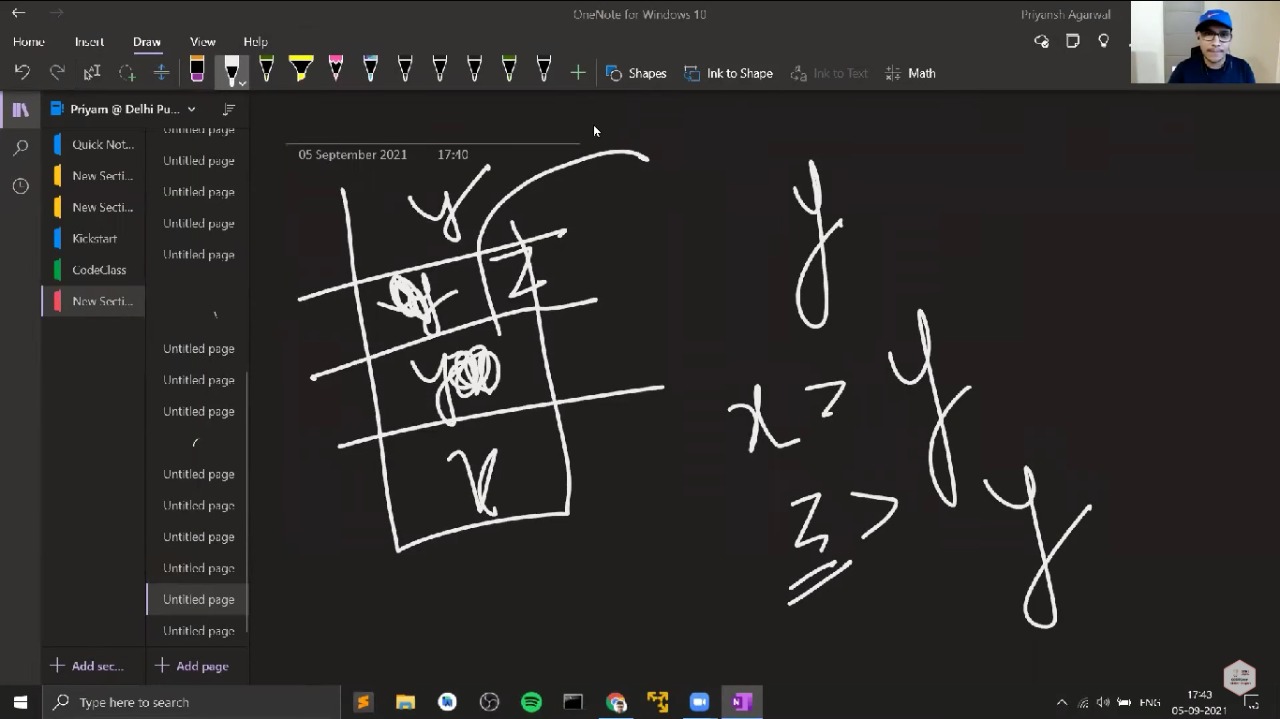Open the Insert ribbon tab
Viewport: 1280px width, 719px height.
89,42
